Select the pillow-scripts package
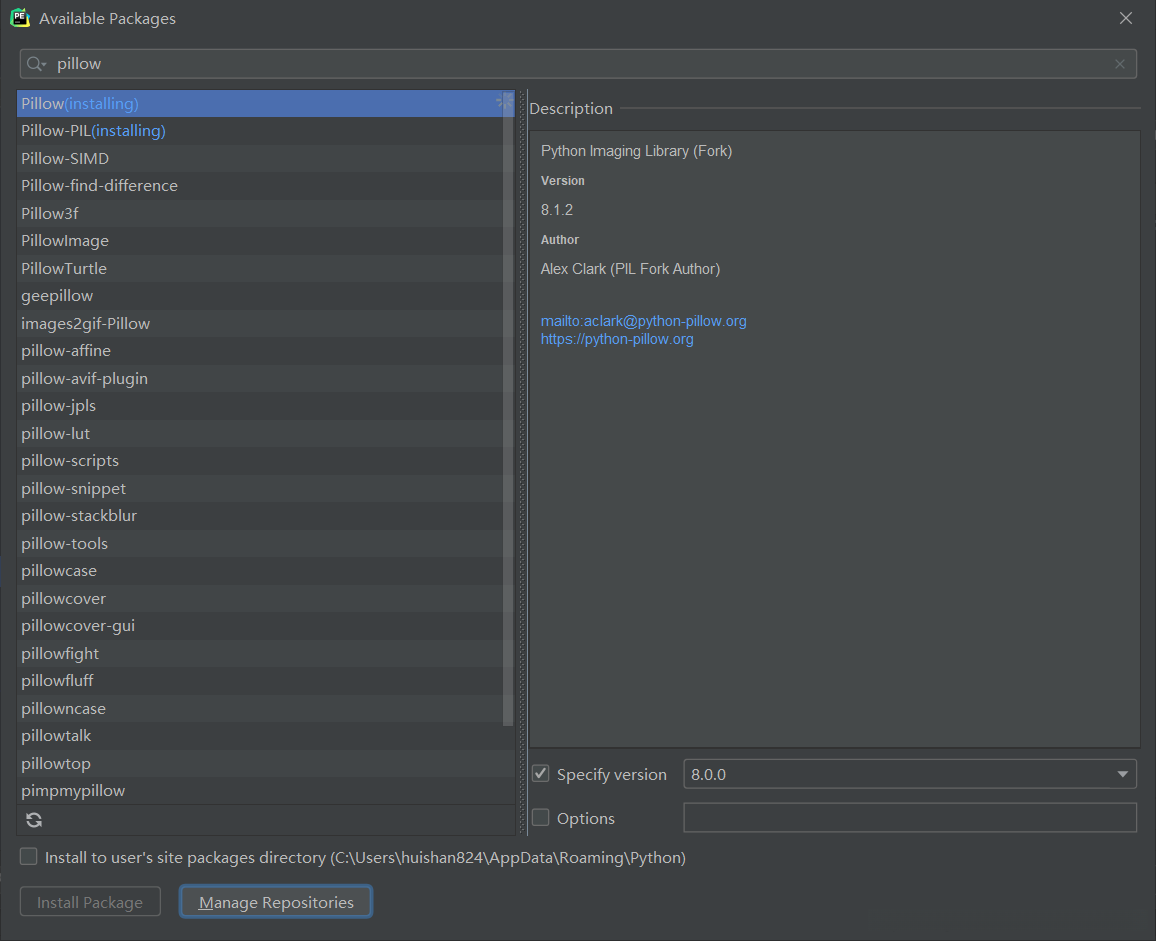 click(x=265, y=461)
